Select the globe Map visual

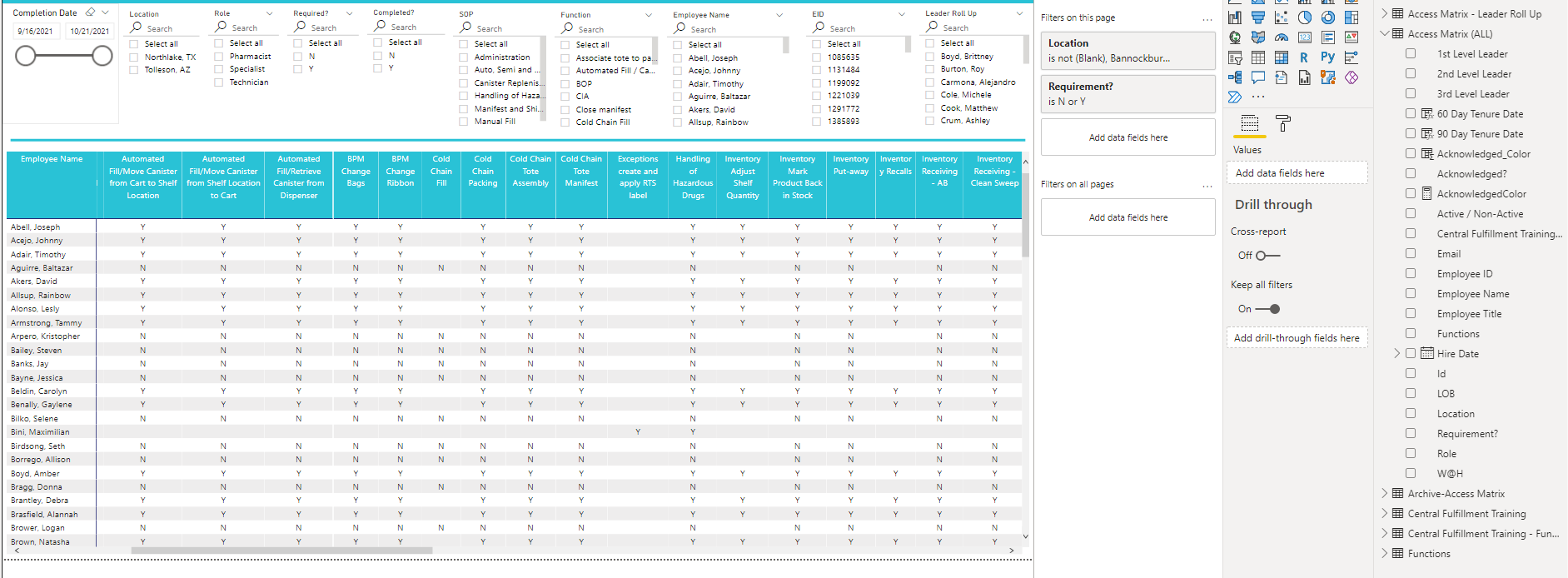(x=1235, y=37)
